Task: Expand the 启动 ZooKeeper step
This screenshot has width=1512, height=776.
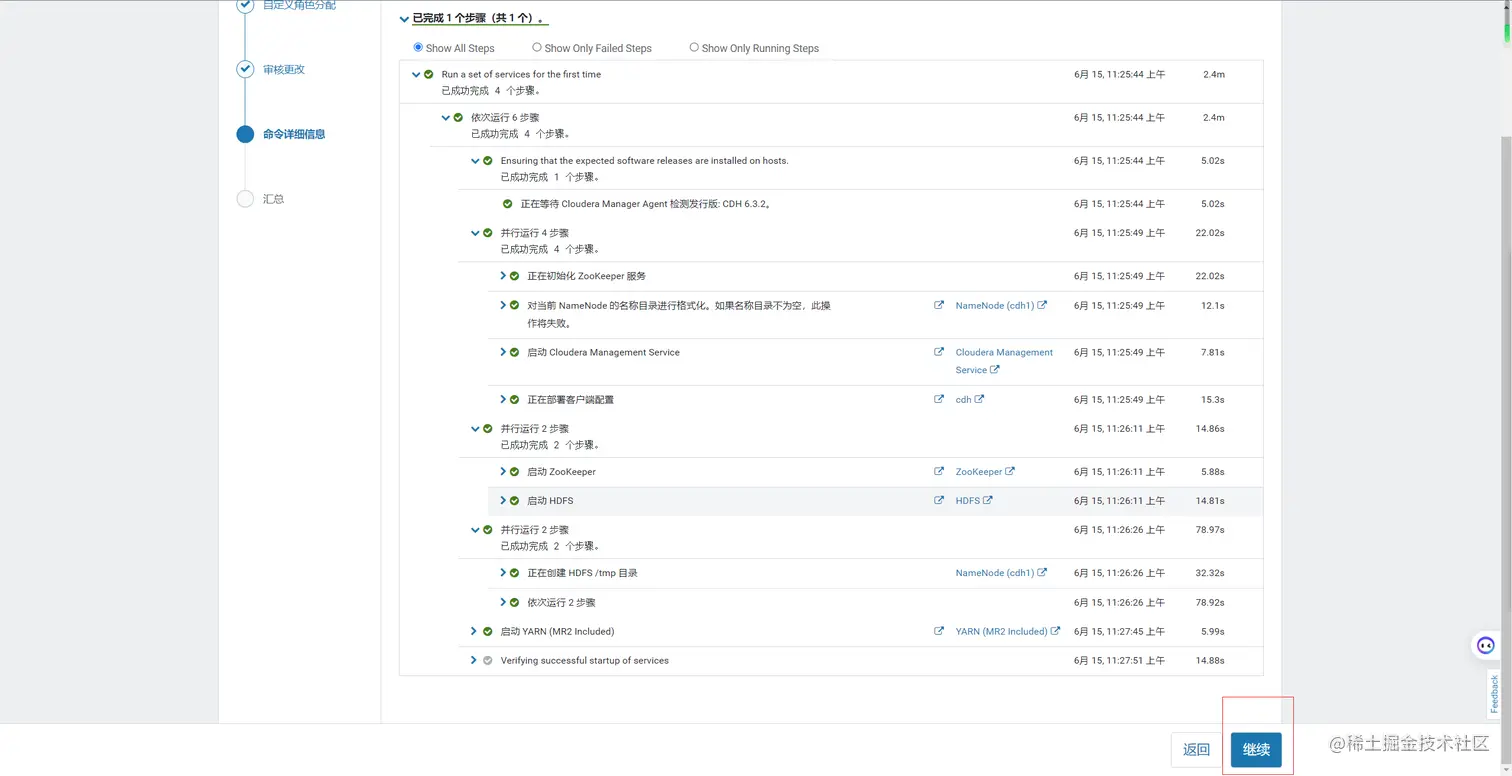Action: click(x=503, y=471)
